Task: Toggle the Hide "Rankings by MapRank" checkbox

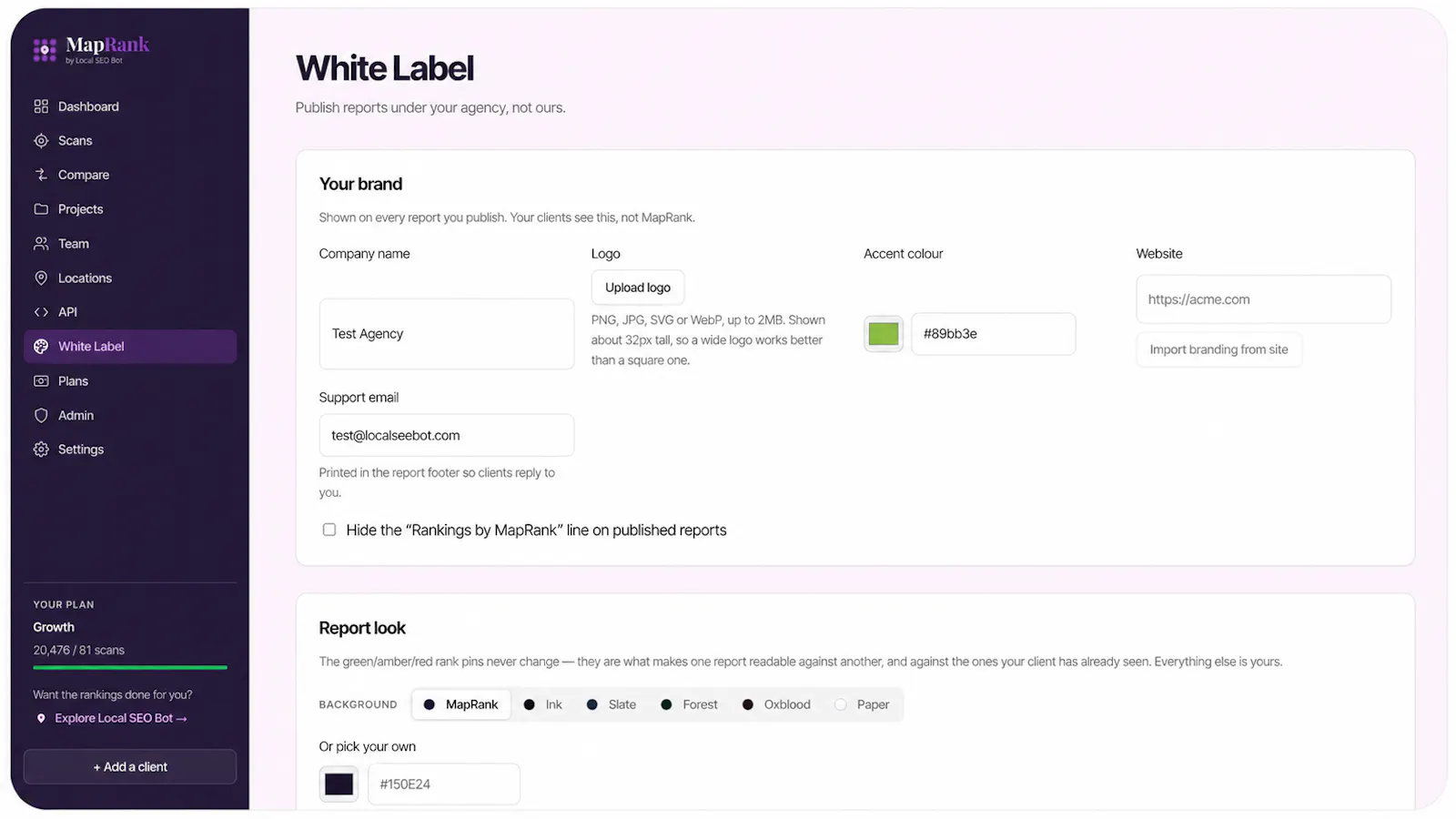Action: [x=329, y=530]
